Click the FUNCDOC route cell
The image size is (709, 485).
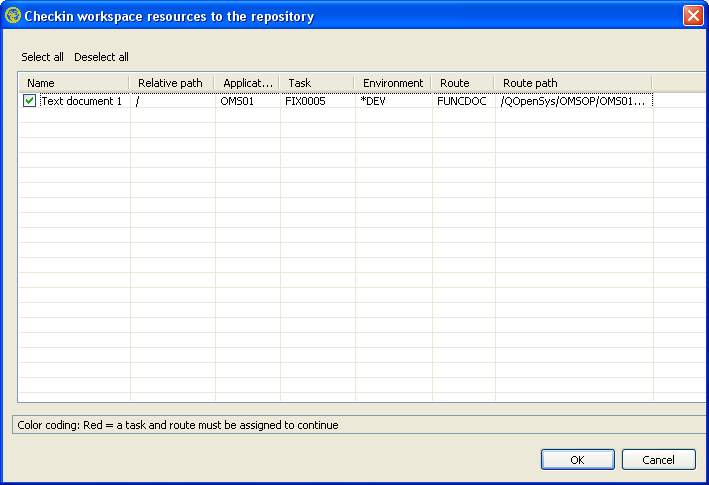tap(461, 101)
